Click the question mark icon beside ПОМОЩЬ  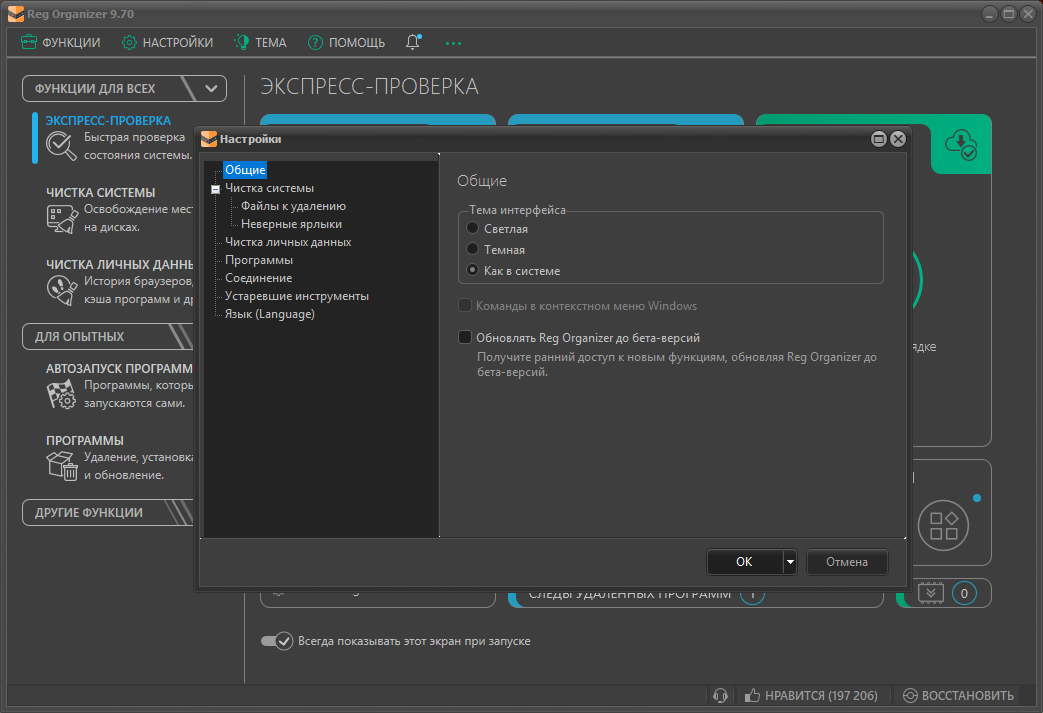[315, 43]
